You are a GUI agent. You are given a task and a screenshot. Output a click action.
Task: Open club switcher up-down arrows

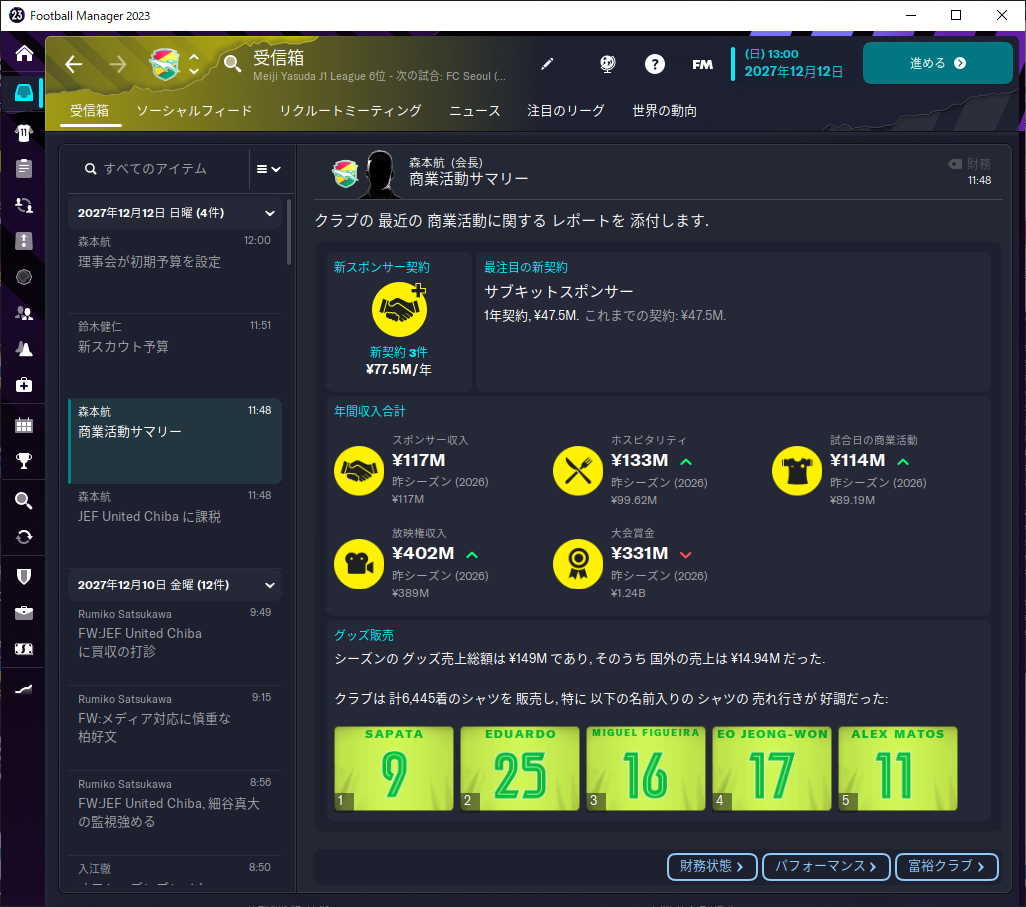pyautogui.click(x=194, y=64)
